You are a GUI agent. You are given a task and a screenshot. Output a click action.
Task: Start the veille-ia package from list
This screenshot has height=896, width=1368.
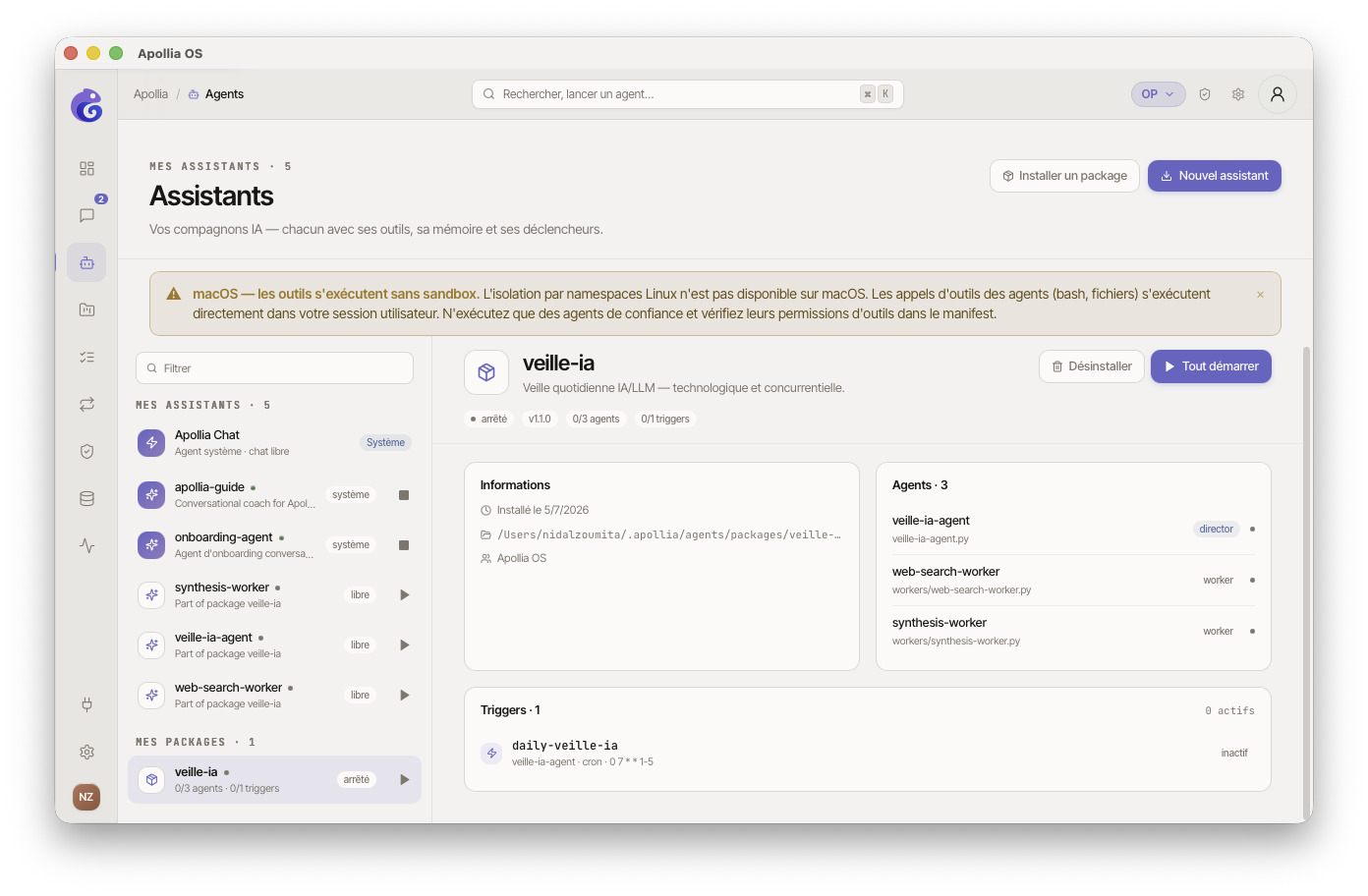pyautogui.click(x=404, y=780)
